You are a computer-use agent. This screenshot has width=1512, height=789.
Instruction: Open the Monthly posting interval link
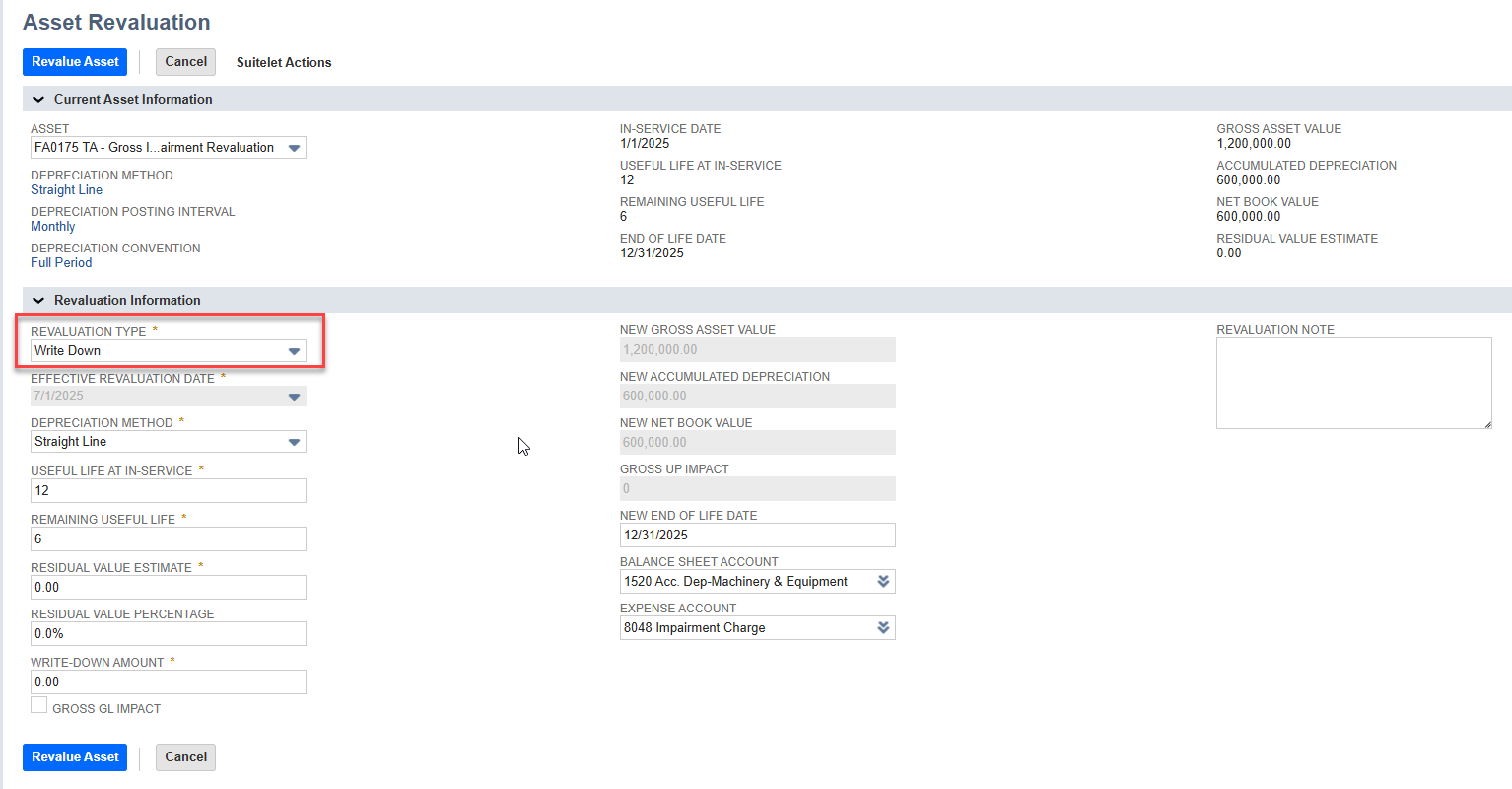52,227
